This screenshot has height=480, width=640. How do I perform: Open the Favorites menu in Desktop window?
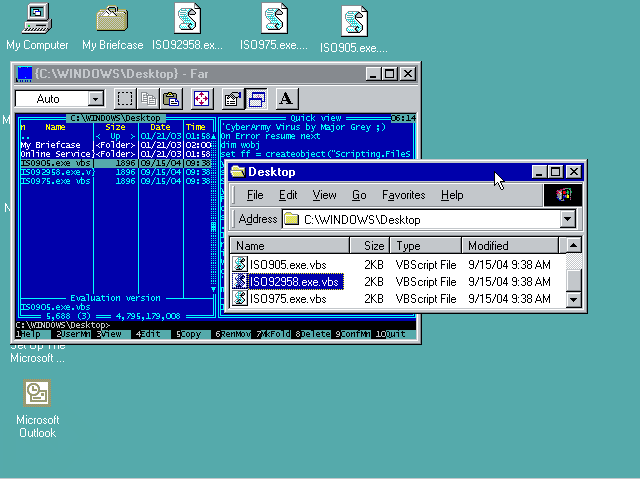[403, 195]
